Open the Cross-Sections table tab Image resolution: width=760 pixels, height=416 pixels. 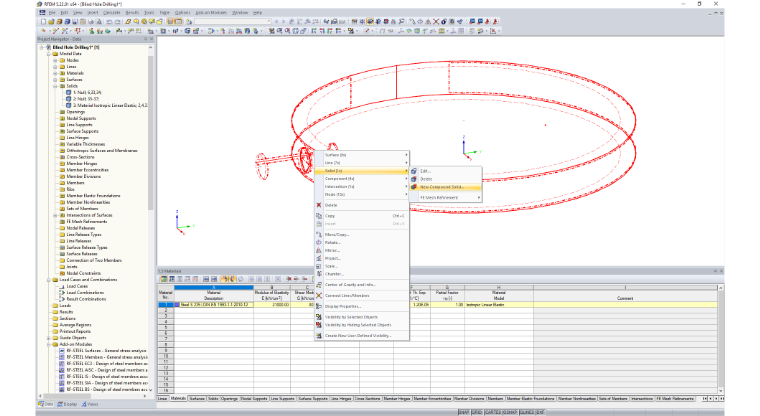pyautogui.click(x=367, y=399)
